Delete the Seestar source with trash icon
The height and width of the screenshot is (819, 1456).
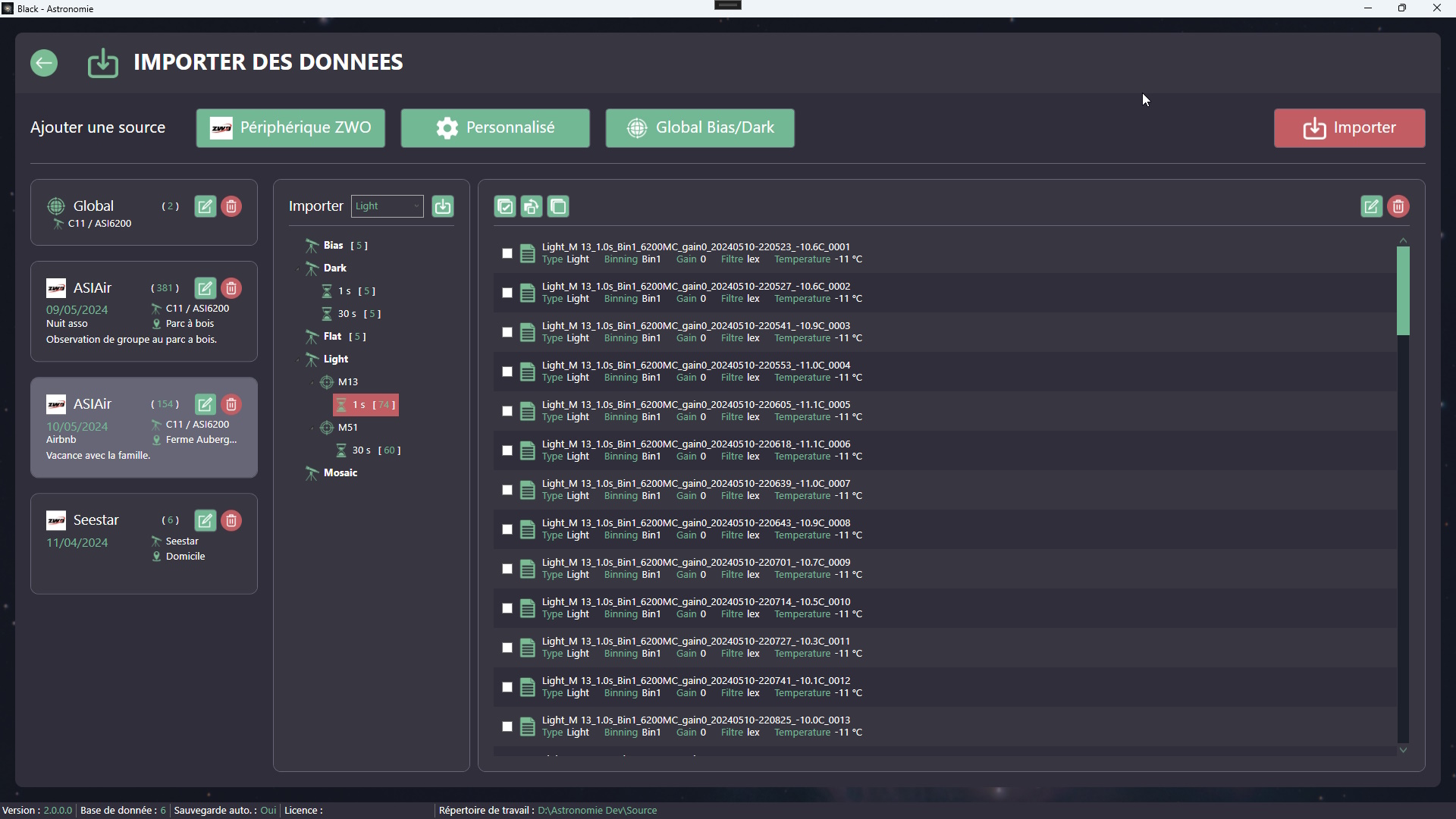pyautogui.click(x=231, y=520)
